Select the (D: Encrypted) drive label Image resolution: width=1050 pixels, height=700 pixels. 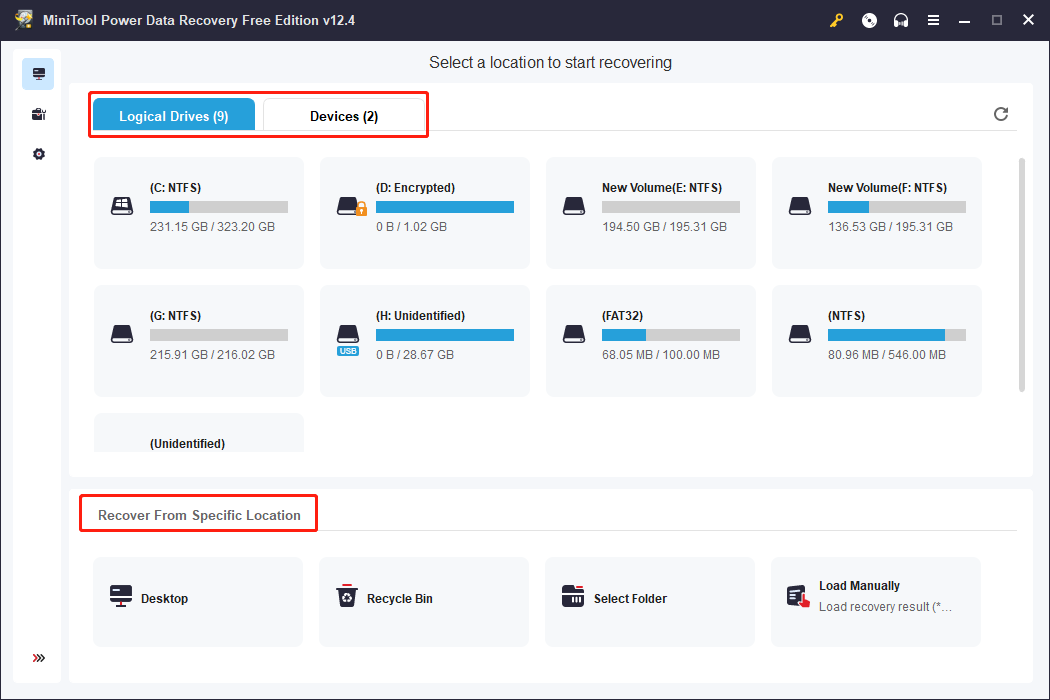pos(415,188)
